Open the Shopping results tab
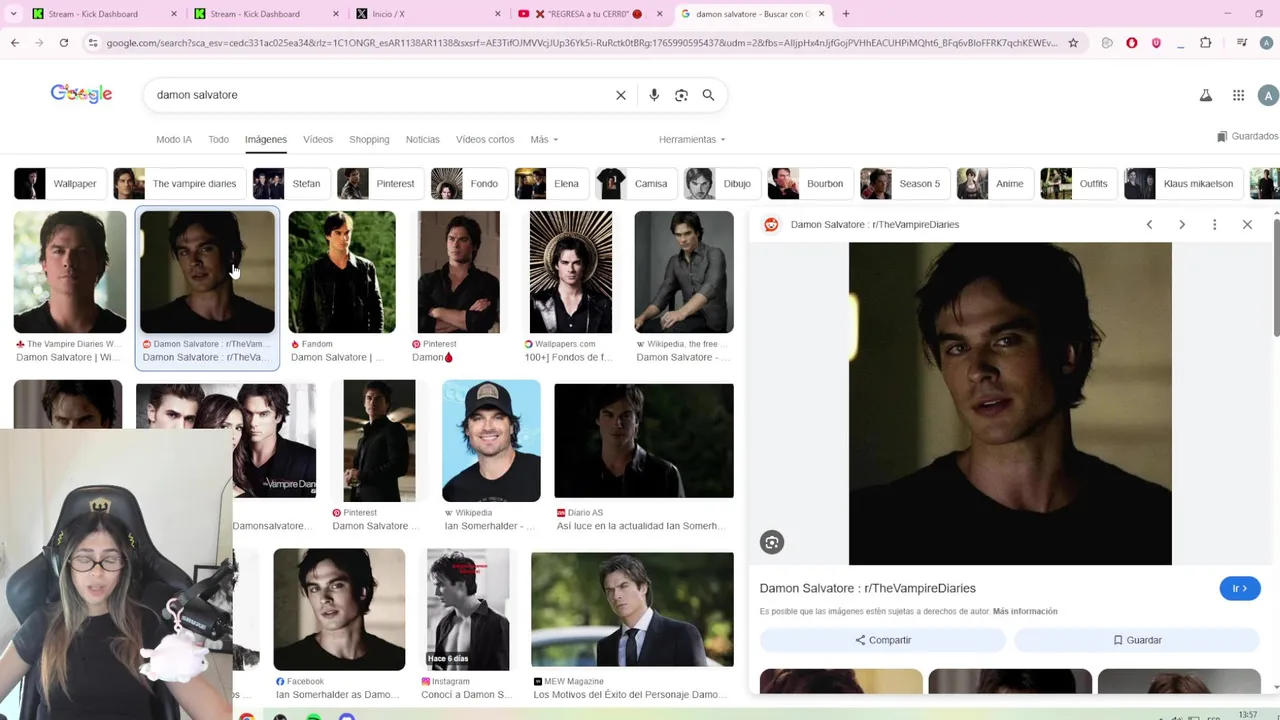This screenshot has width=1280, height=720. pyautogui.click(x=369, y=140)
